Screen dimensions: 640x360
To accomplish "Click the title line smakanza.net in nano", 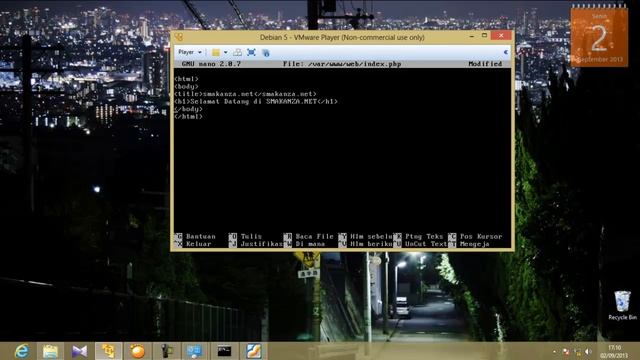I will tap(245, 94).
